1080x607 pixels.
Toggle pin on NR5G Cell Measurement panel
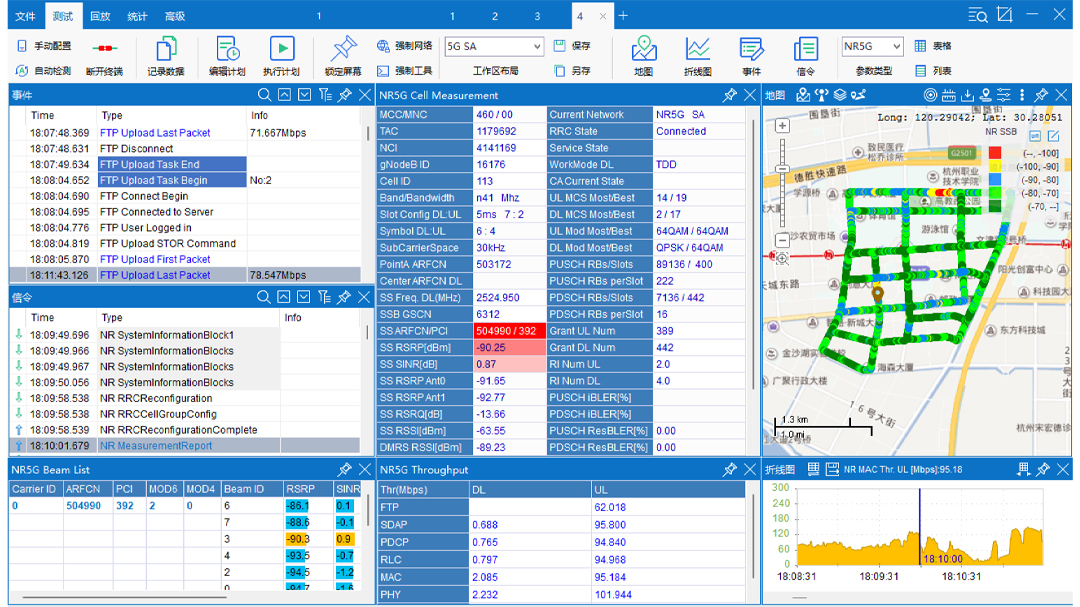730,95
